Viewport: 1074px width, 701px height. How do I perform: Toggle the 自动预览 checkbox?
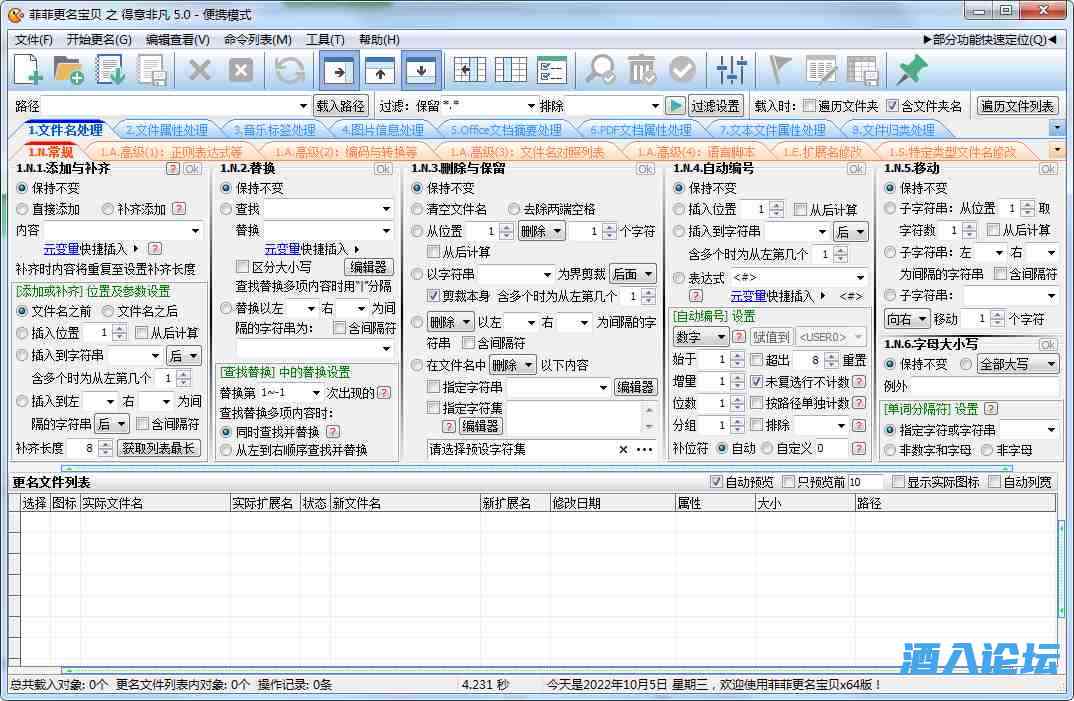(716, 482)
